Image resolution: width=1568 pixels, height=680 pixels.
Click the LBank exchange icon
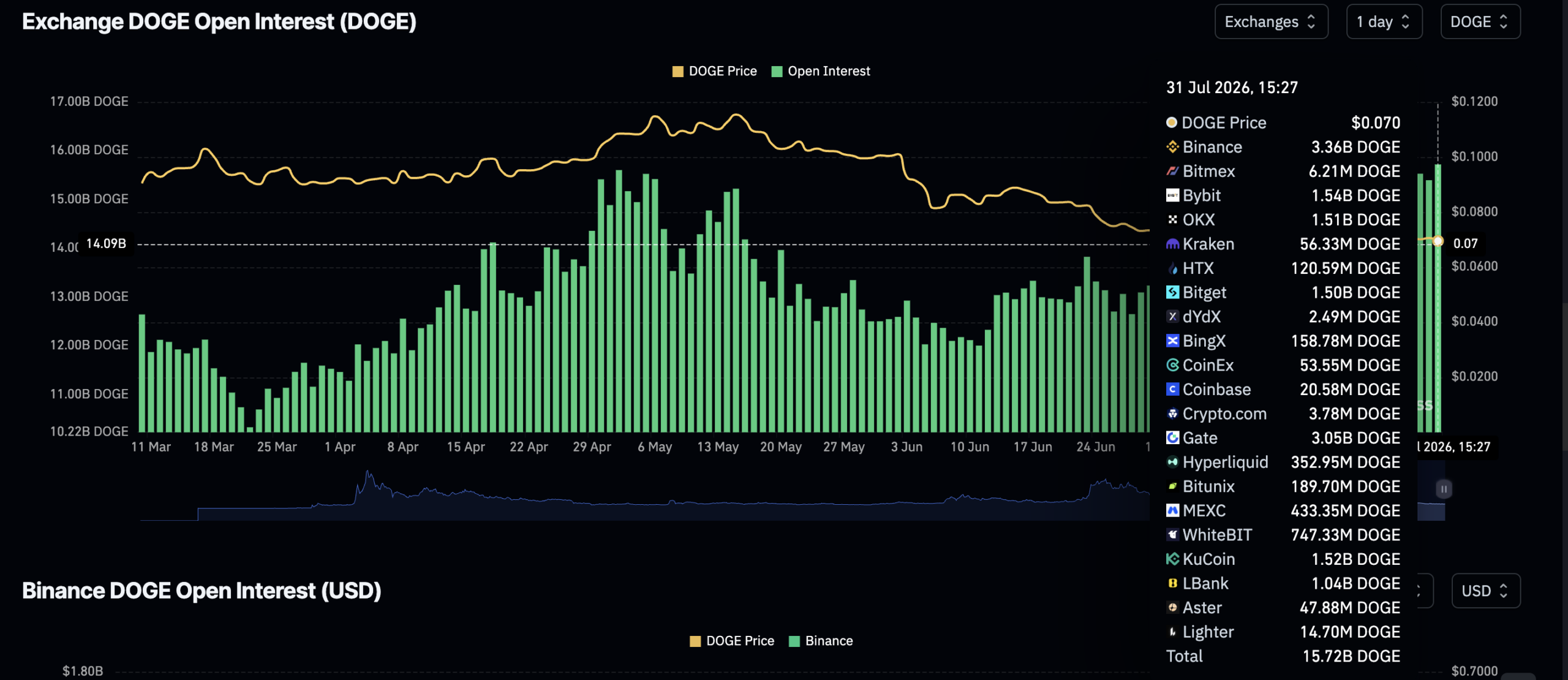point(1172,583)
